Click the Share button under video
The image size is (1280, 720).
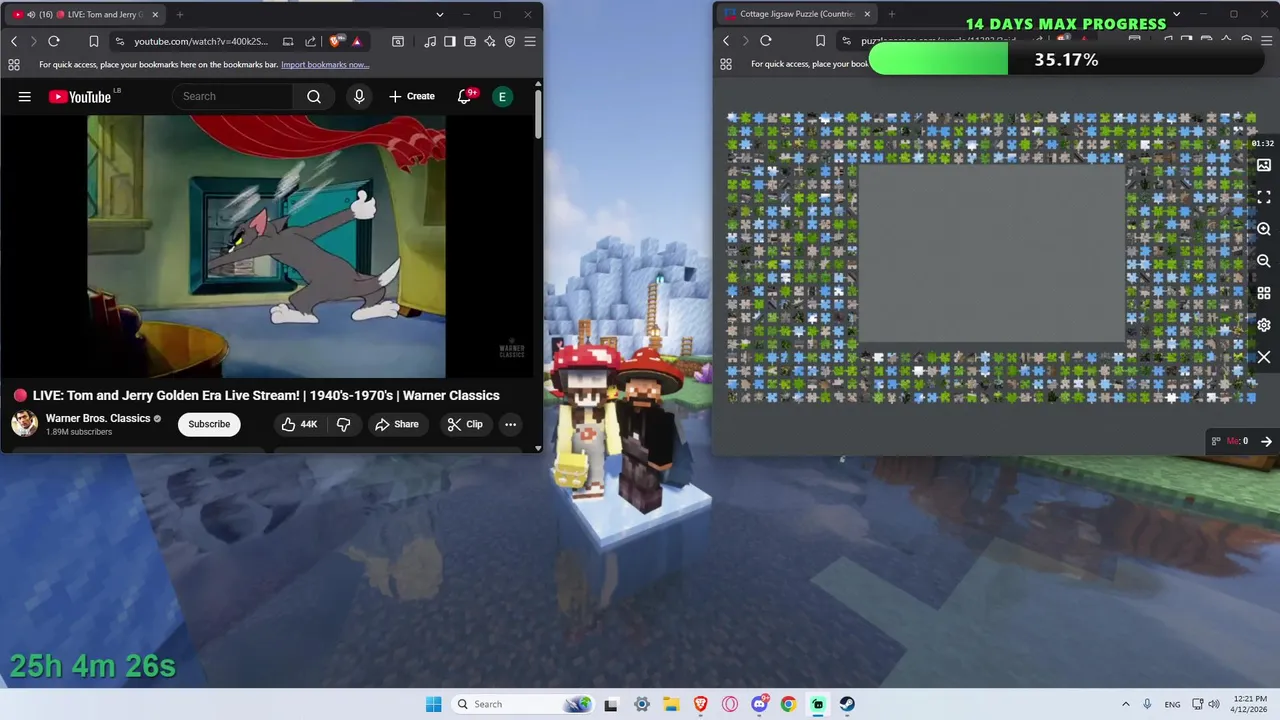click(397, 424)
